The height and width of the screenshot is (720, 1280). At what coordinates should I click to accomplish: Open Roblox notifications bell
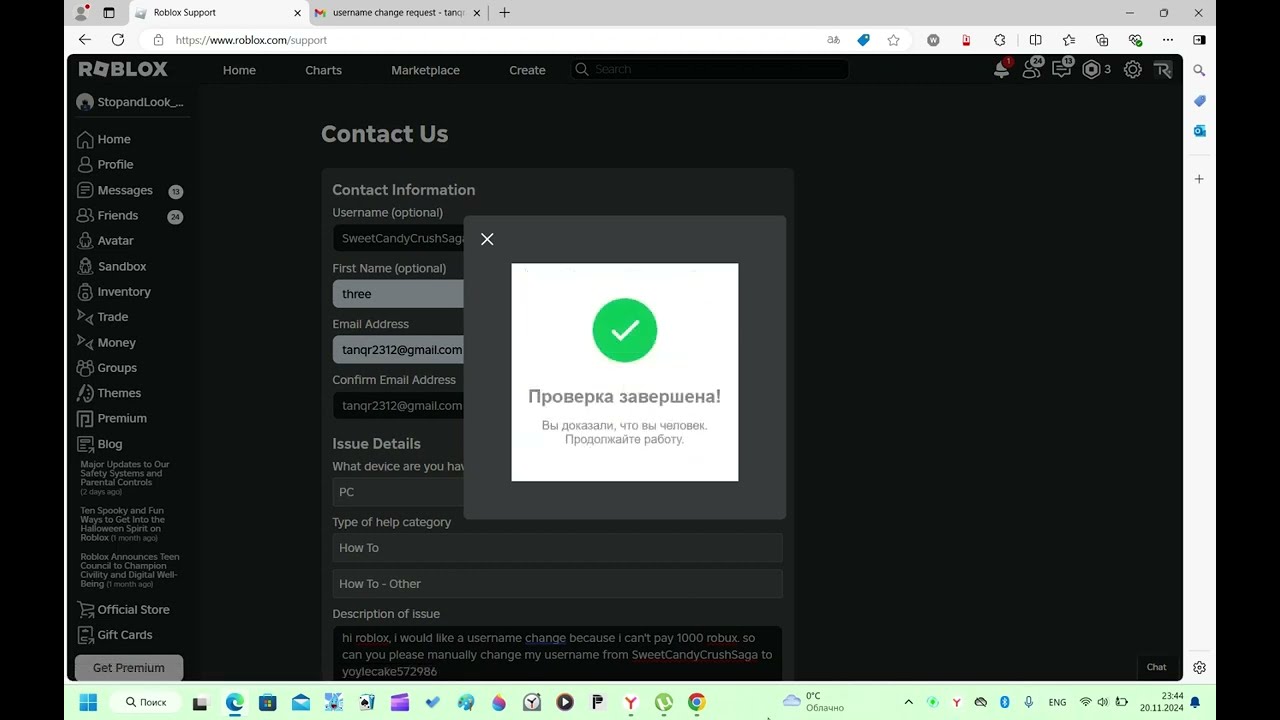click(1001, 69)
